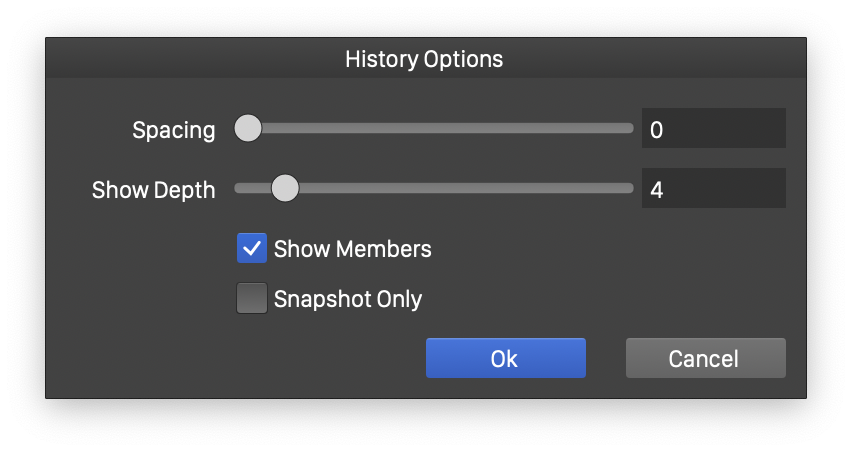Image resolution: width=852 pixels, height=452 pixels.
Task: Click the History Options title bar
Action: click(424, 59)
